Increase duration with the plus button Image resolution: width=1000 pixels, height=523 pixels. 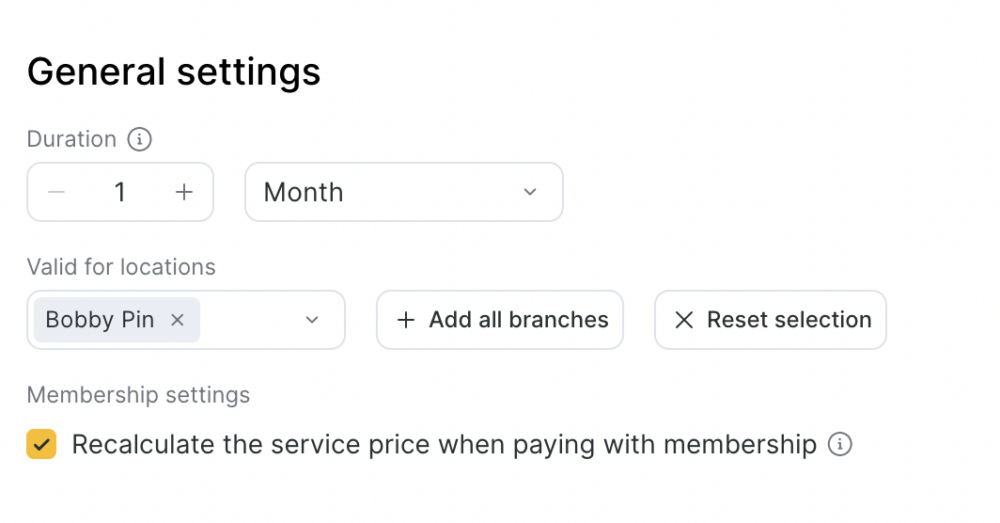pyautogui.click(x=184, y=192)
